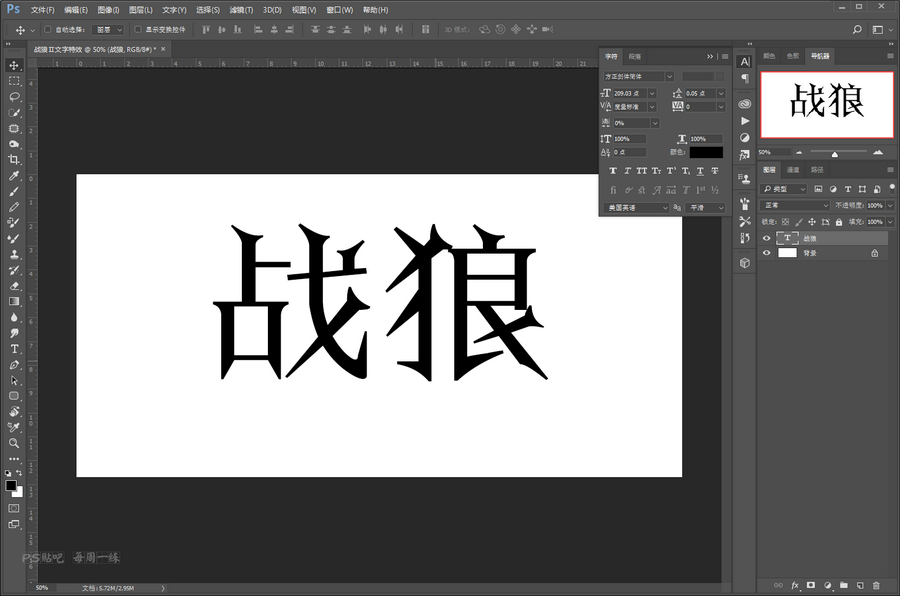Open the Character panel flyout menu
This screenshot has width=900, height=596.
click(x=725, y=56)
